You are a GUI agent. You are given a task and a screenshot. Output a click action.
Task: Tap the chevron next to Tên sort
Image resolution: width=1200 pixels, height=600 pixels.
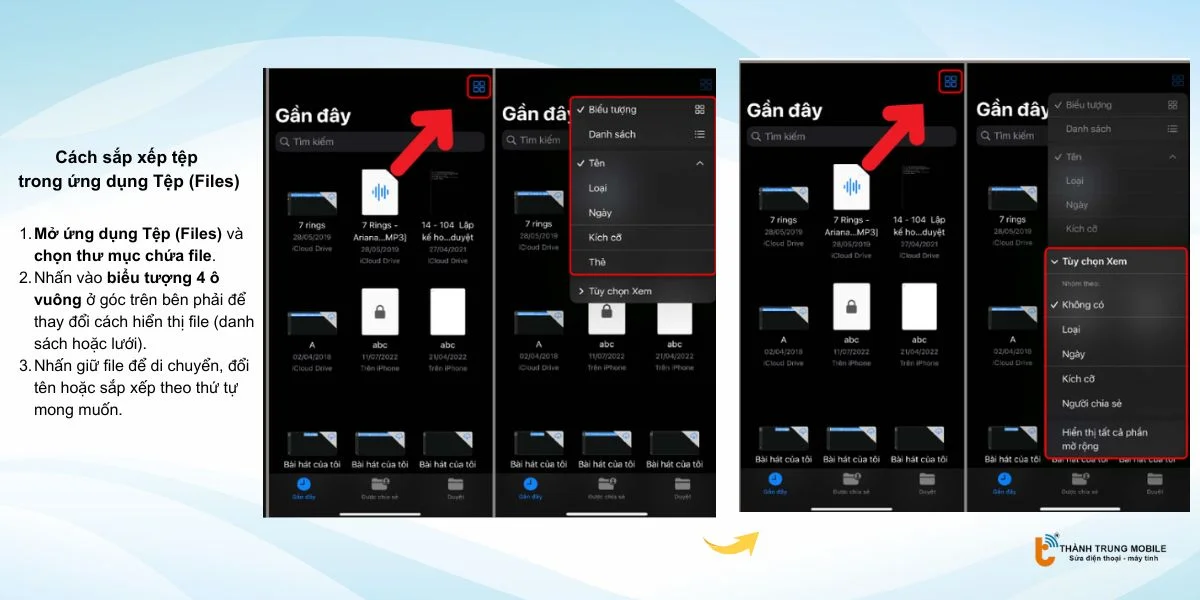[x=700, y=162]
